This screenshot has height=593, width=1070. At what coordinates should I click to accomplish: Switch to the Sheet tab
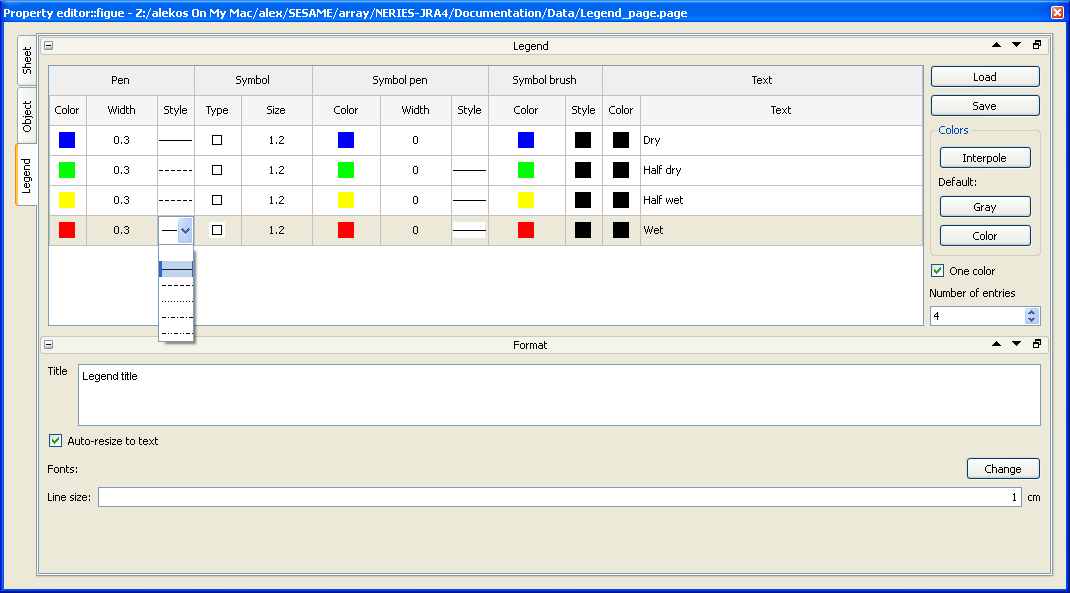pos(27,60)
